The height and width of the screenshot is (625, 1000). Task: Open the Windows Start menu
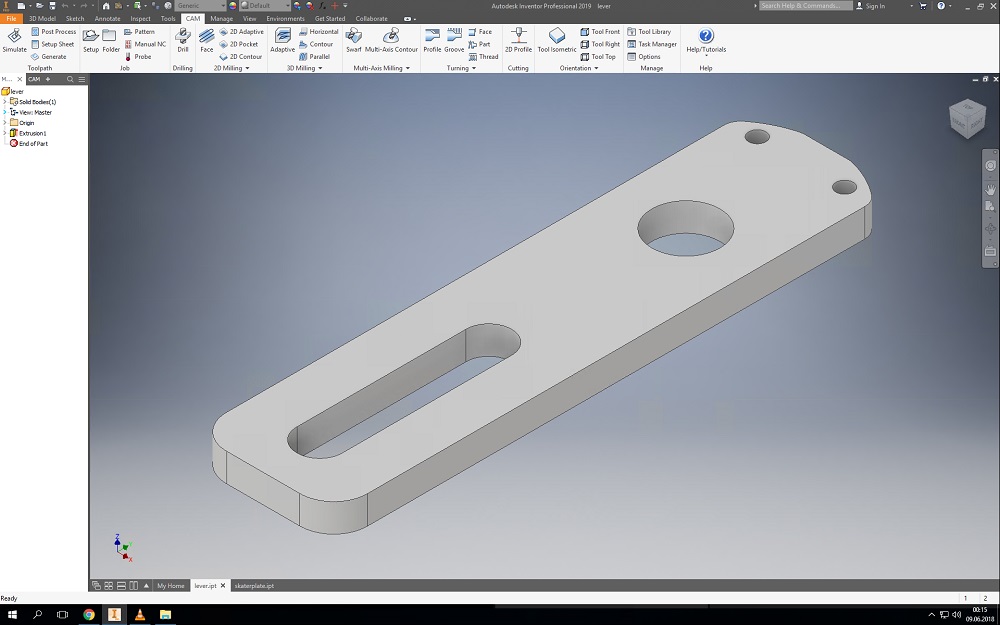point(12,615)
